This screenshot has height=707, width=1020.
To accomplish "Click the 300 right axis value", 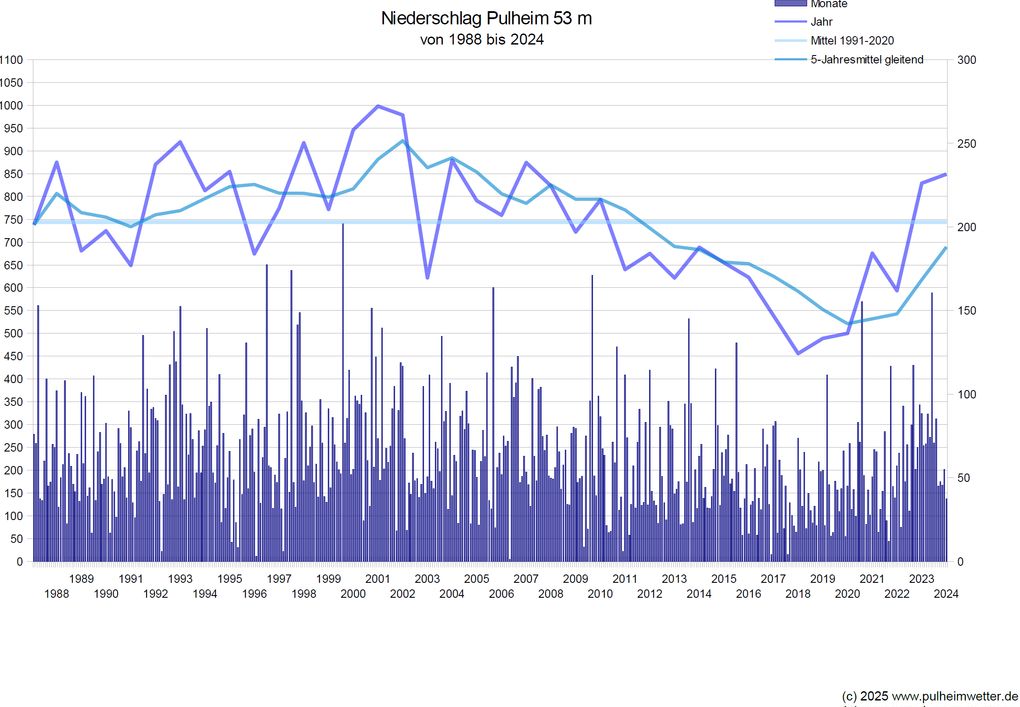I will 967,60.
